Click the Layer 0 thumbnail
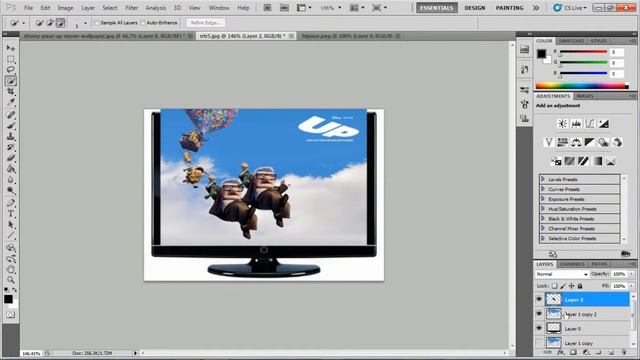 coord(553,328)
